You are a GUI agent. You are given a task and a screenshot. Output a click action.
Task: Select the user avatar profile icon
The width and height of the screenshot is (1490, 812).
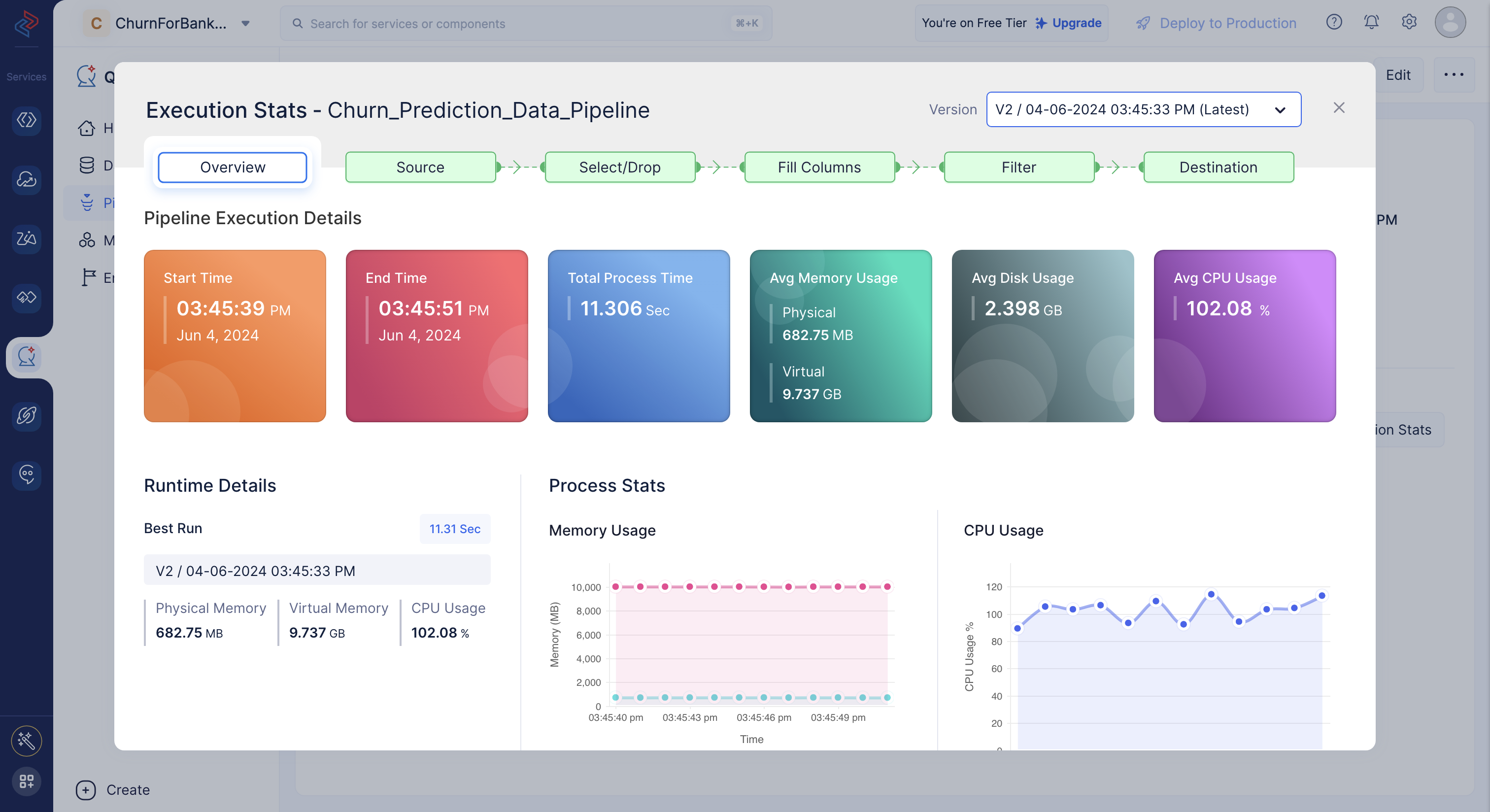tap(1451, 22)
